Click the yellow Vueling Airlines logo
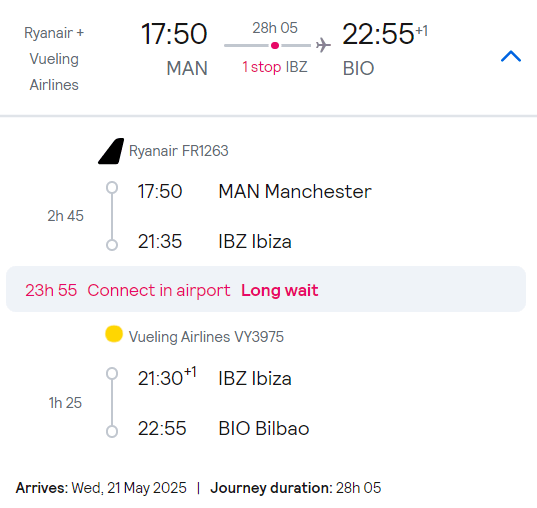This screenshot has width=537, height=508. (x=114, y=334)
